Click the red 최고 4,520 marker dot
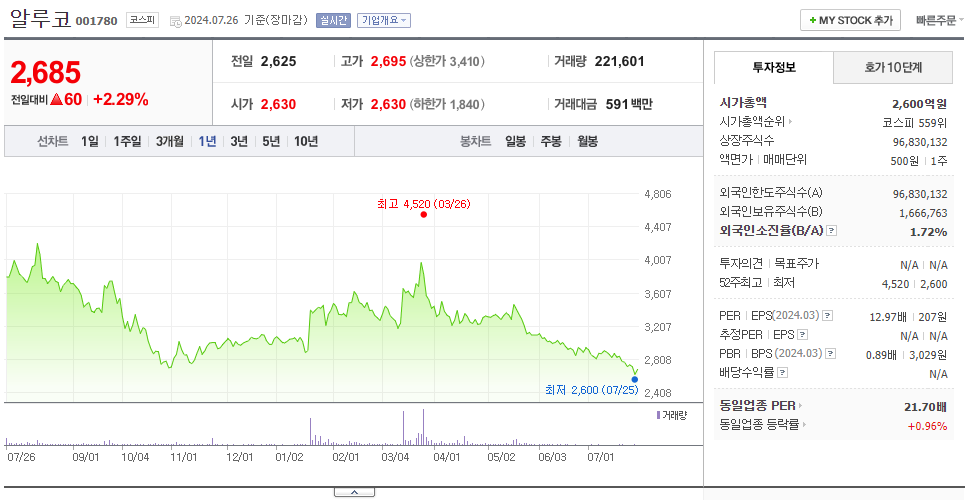Image resolution: width=968 pixels, height=500 pixels. [x=424, y=214]
